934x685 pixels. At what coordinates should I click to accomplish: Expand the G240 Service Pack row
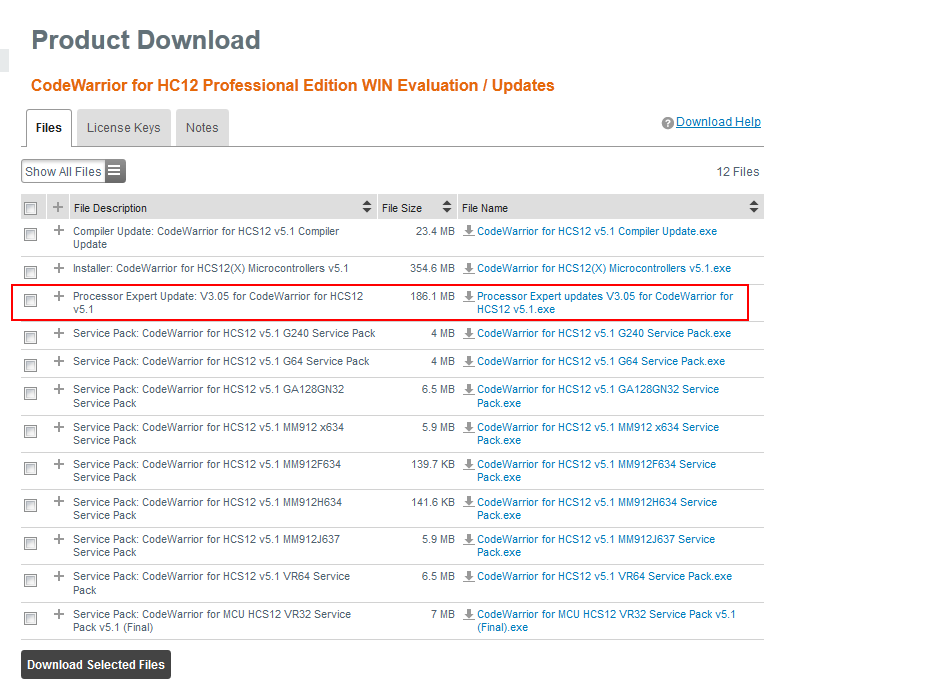(58, 332)
